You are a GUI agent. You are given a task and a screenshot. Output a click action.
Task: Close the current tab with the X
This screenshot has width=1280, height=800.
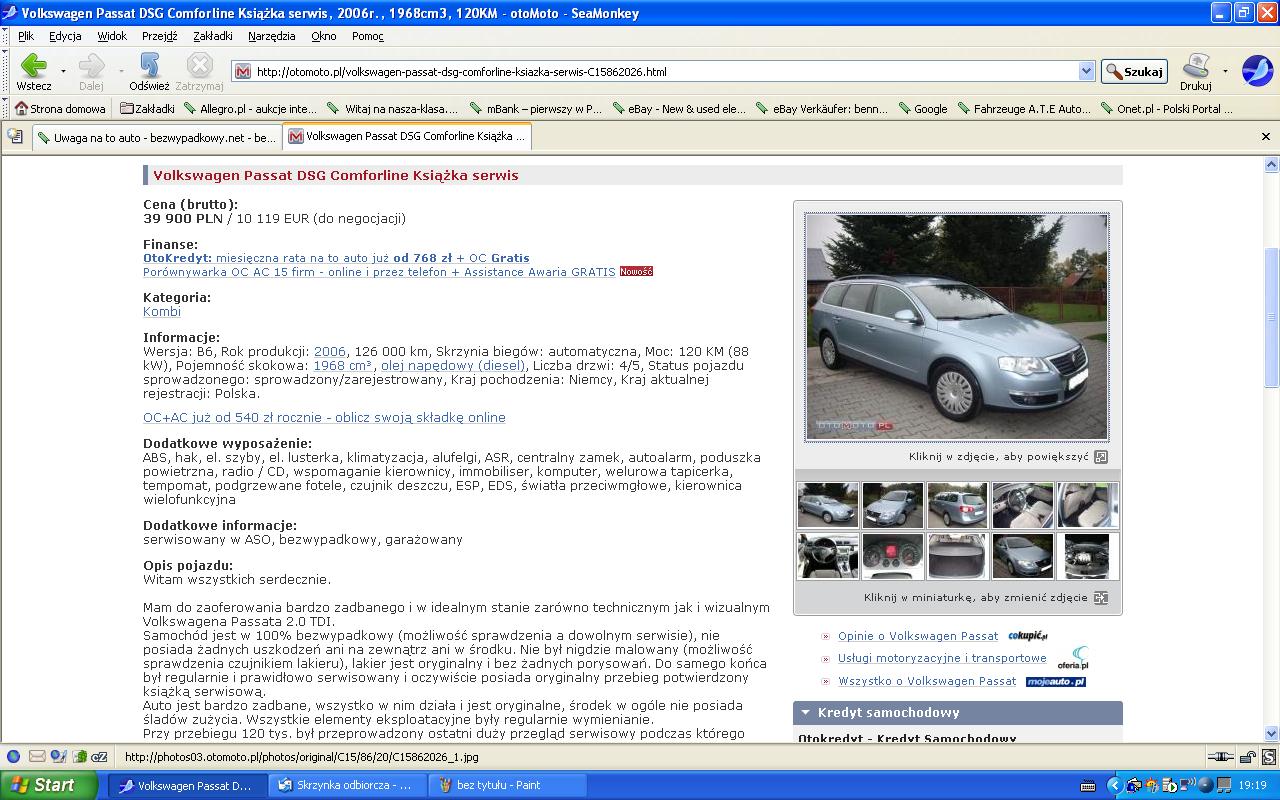coord(1265,136)
